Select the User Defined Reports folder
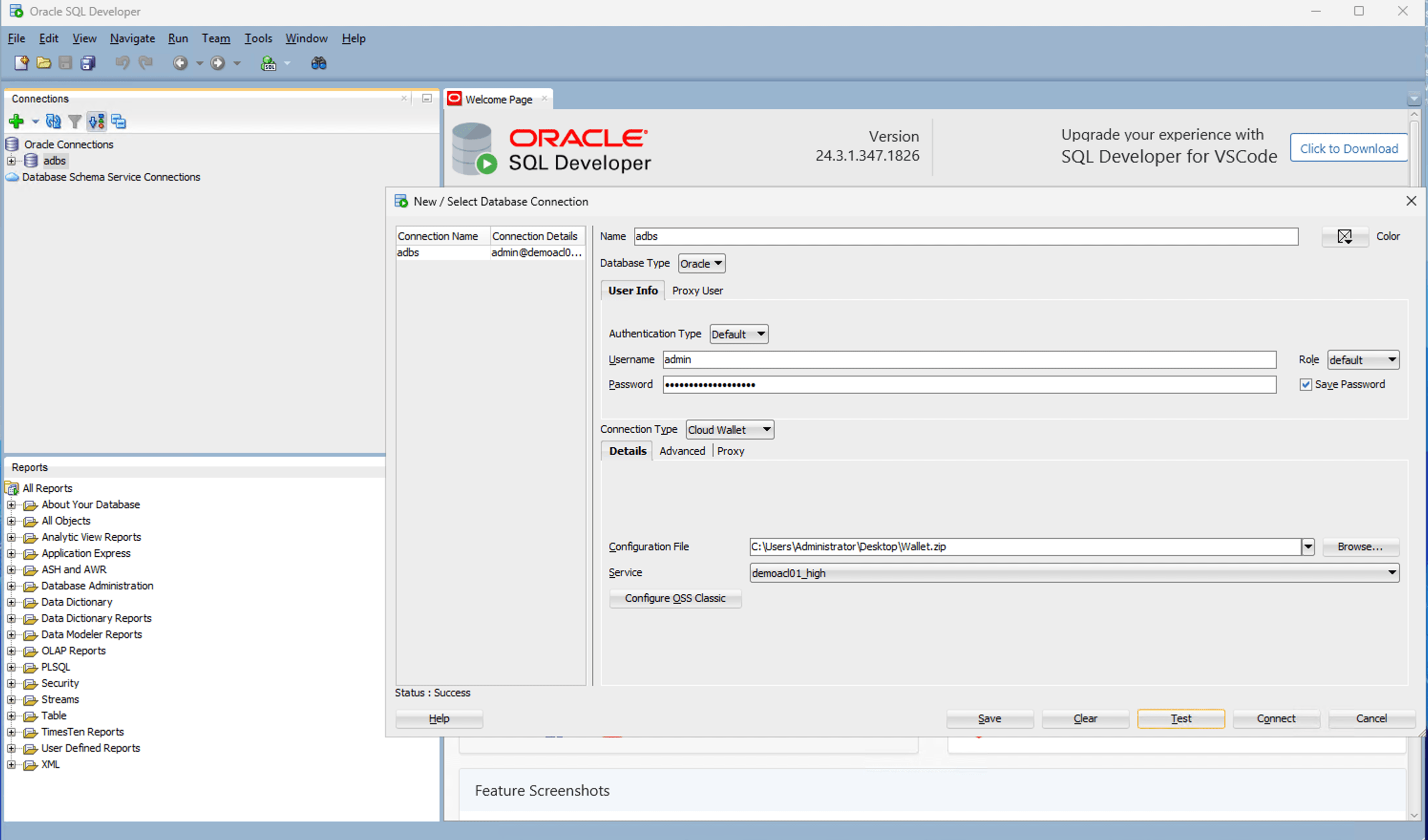 tap(91, 748)
